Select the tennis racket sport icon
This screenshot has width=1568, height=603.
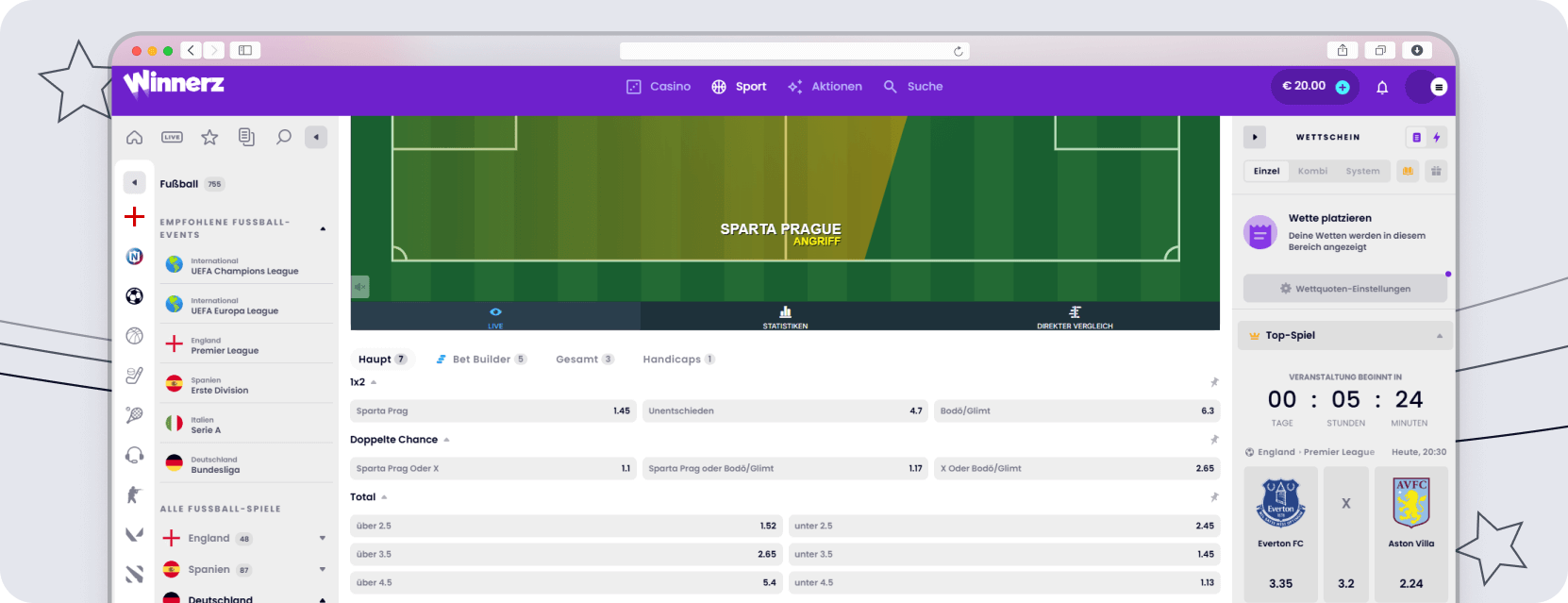click(x=135, y=415)
